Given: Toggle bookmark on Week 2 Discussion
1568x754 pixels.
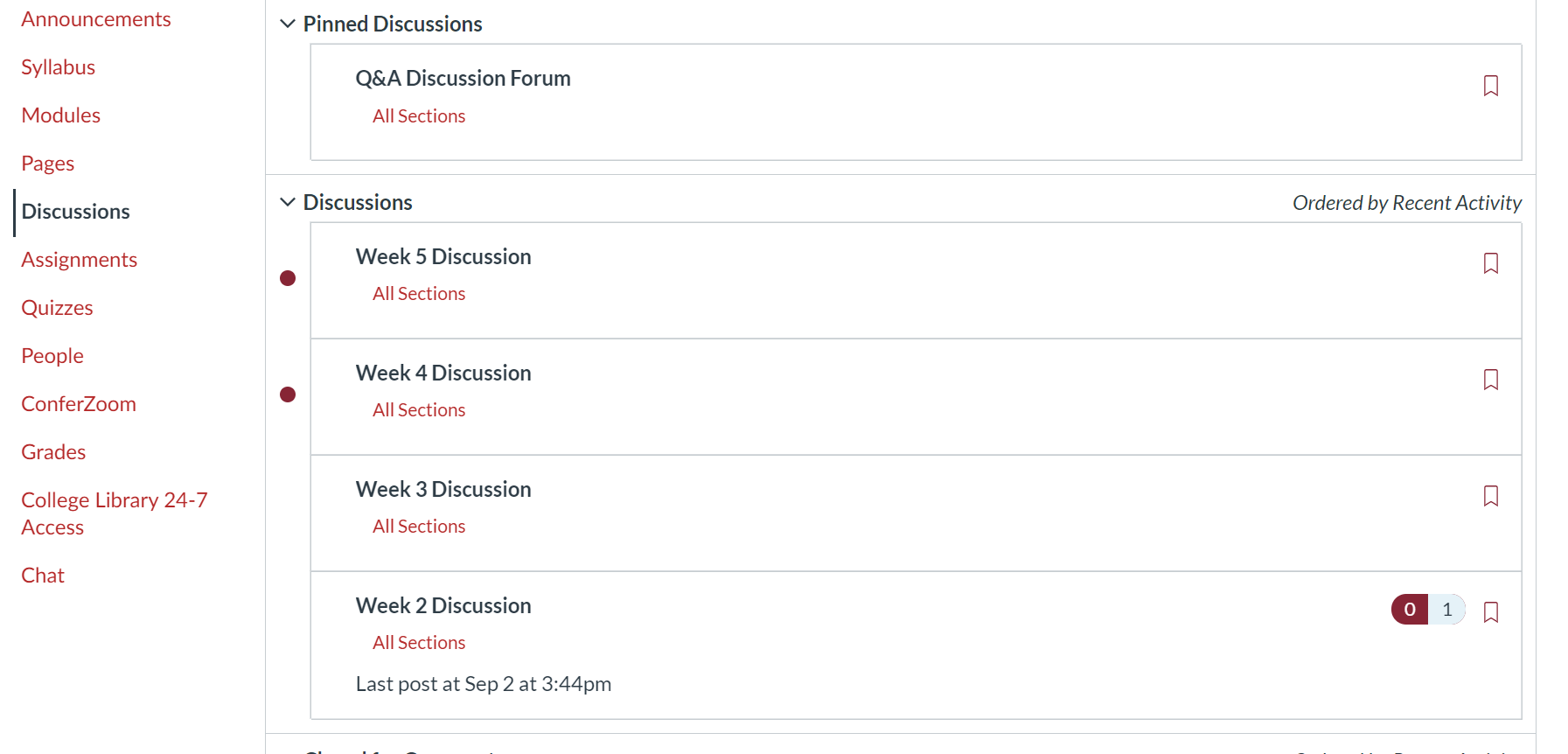Looking at the screenshot, I should (1491, 612).
